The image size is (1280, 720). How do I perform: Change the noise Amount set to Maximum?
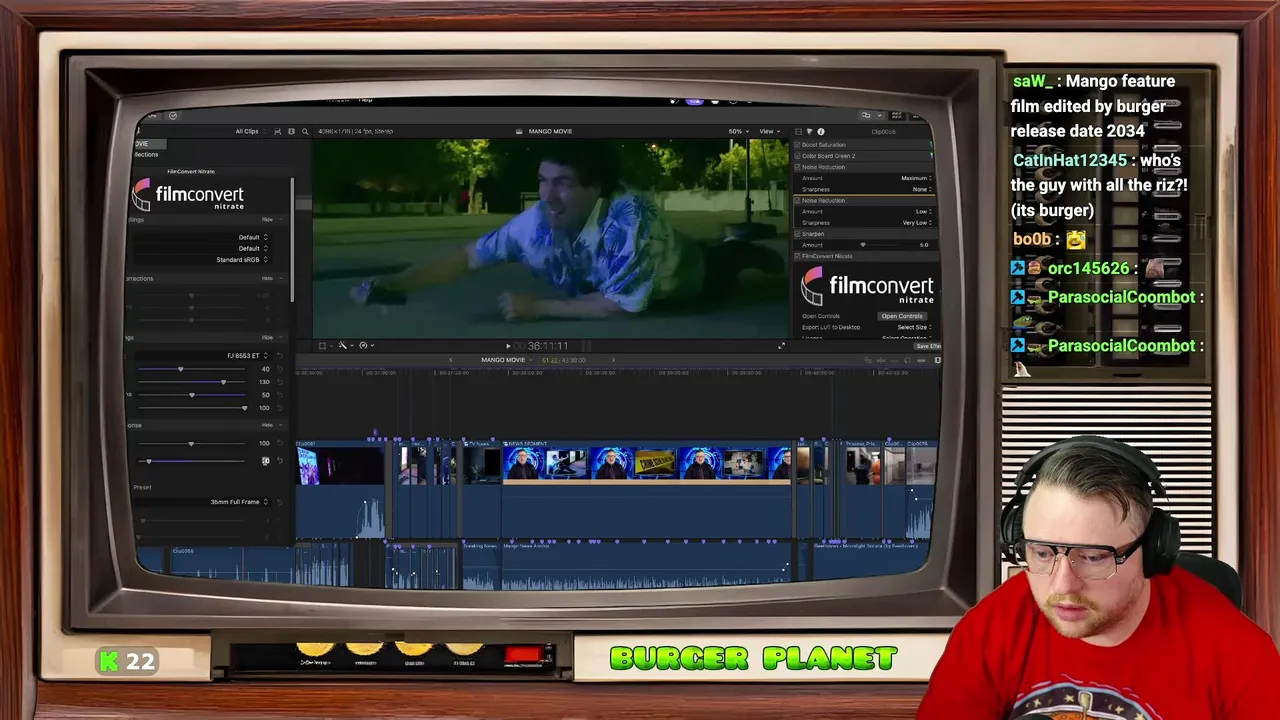click(x=917, y=178)
